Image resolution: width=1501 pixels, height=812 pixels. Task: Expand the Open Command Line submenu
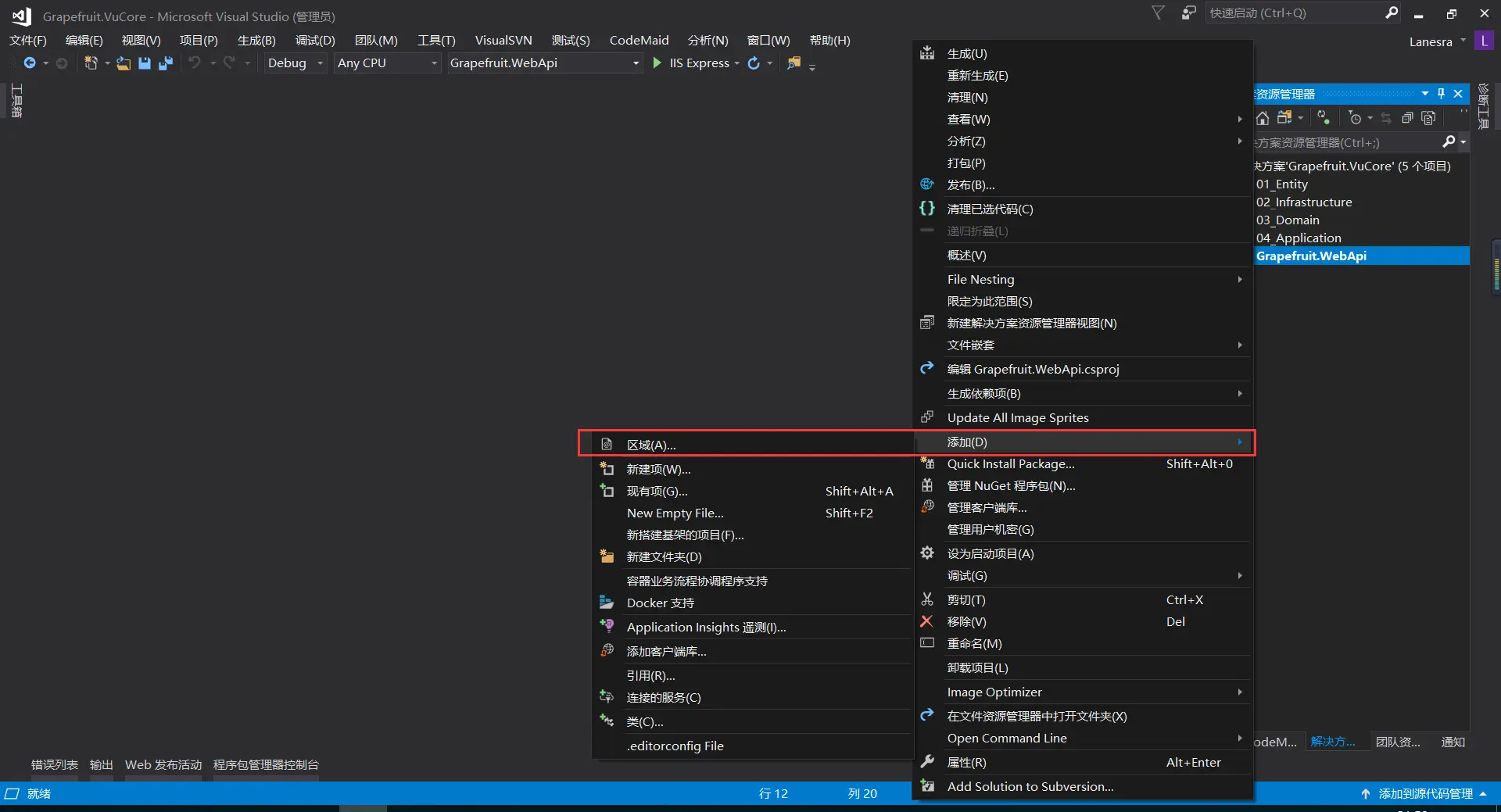point(1083,739)
